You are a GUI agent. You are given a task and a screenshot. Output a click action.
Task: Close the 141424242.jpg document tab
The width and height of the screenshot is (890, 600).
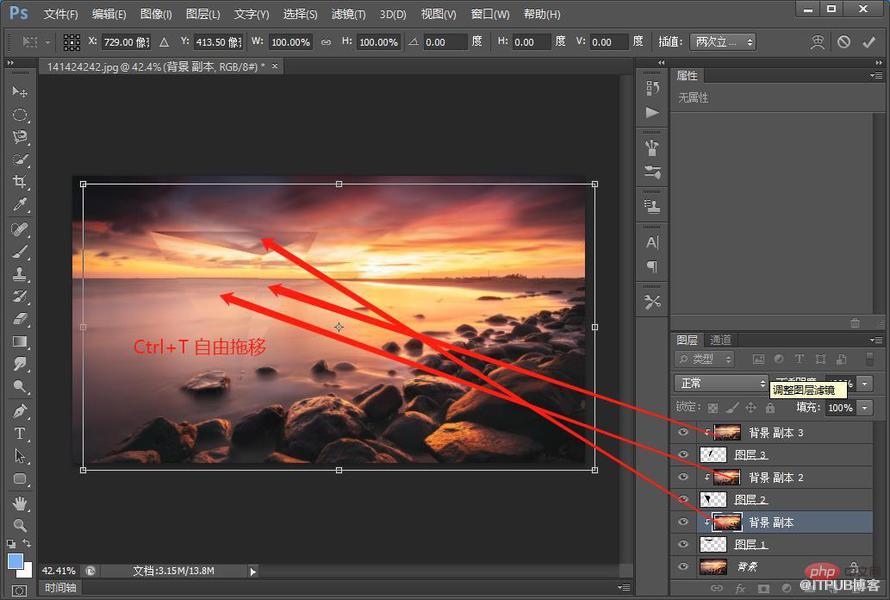click(x=275, y=66)
